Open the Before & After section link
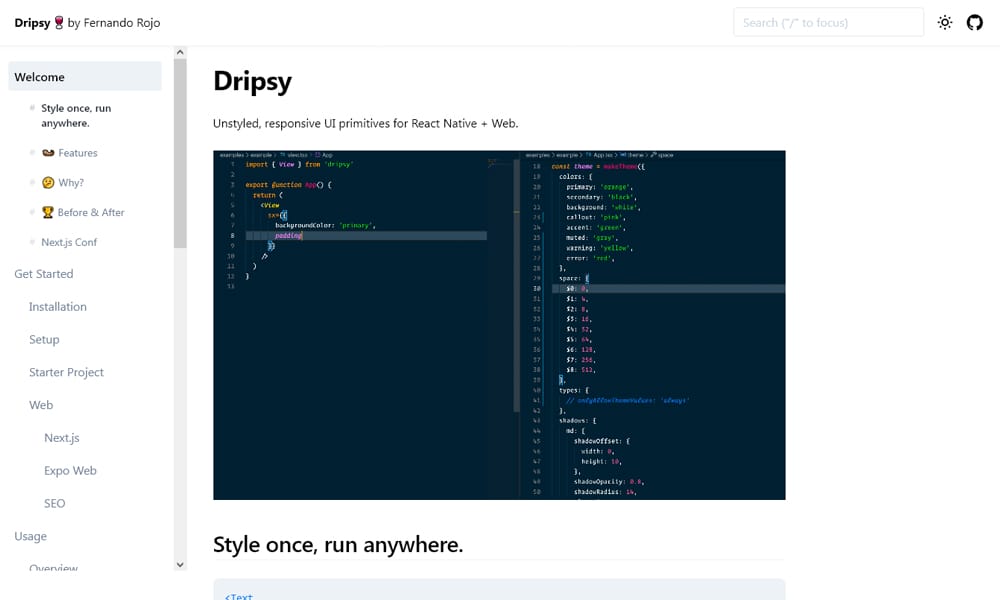The image size is (1000, 600). [x=90, y=212]
